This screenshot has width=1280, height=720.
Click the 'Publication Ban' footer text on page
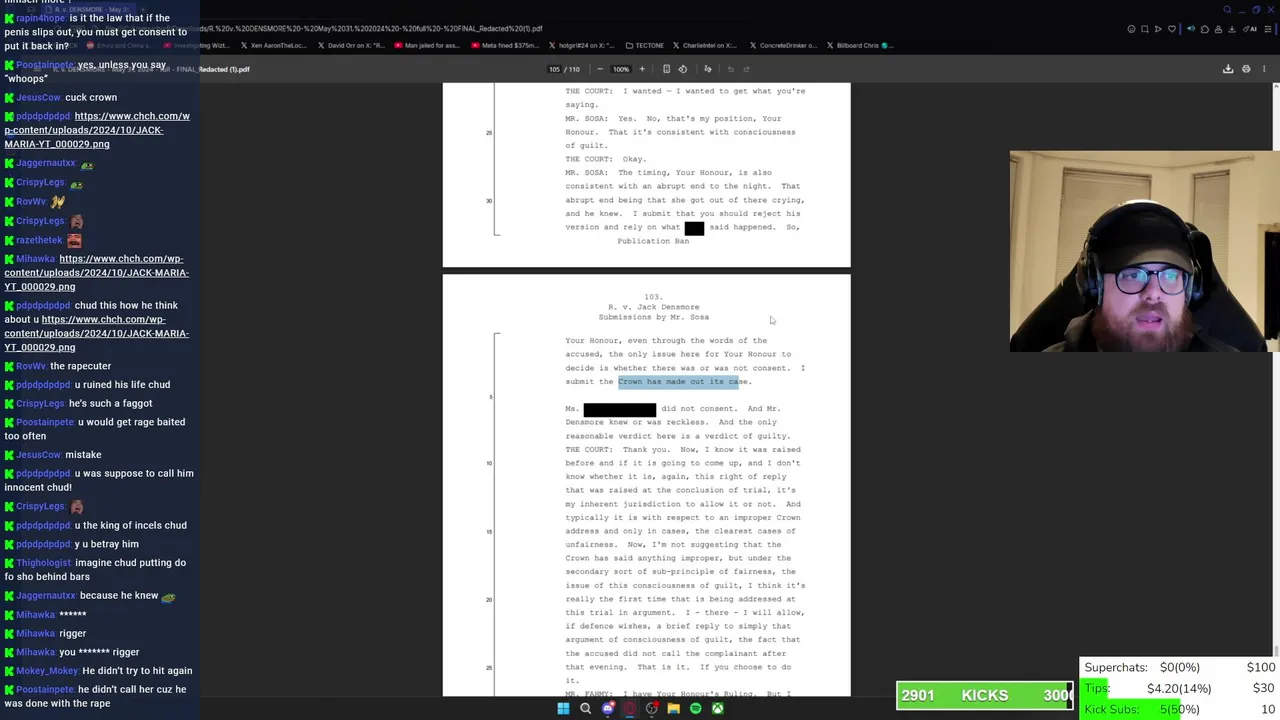pos(653,241)
